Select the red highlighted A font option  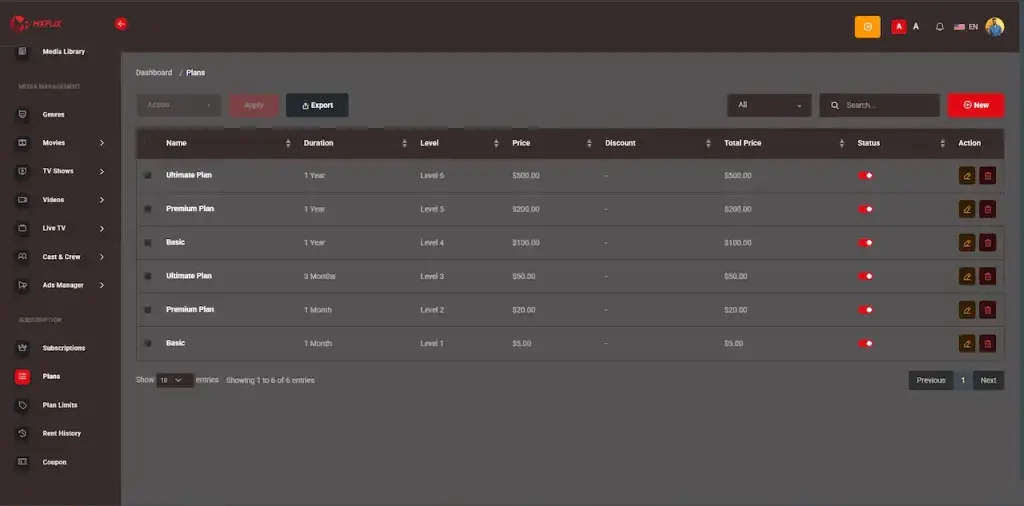click(x=899, y=27)
